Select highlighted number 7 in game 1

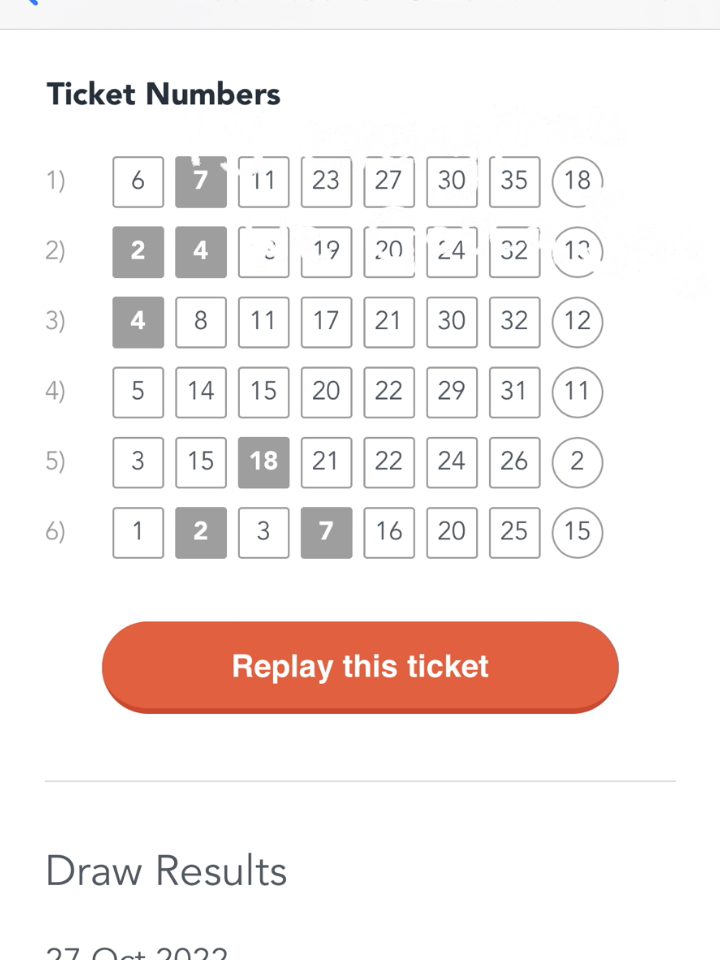pyautogui.click(x=201, y=182)
